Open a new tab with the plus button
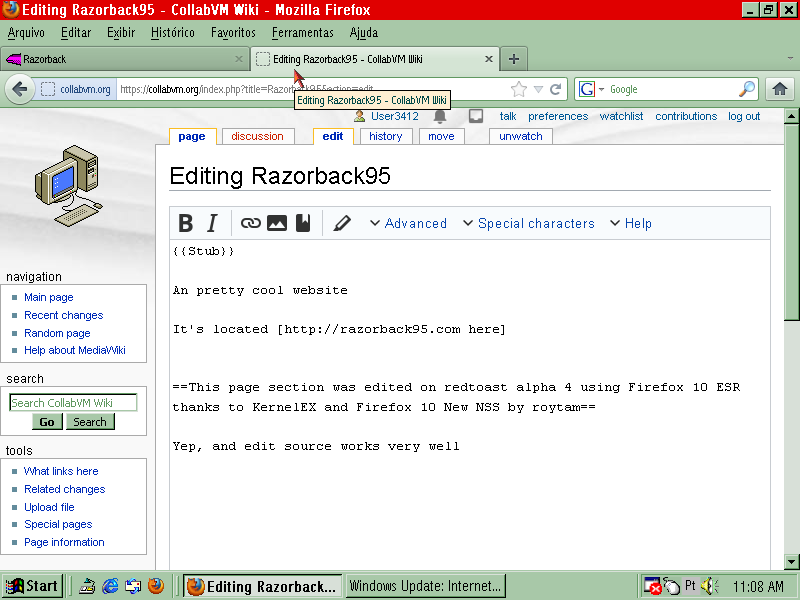Viewport: 800px width, 600px height. (x=514, y=59)
